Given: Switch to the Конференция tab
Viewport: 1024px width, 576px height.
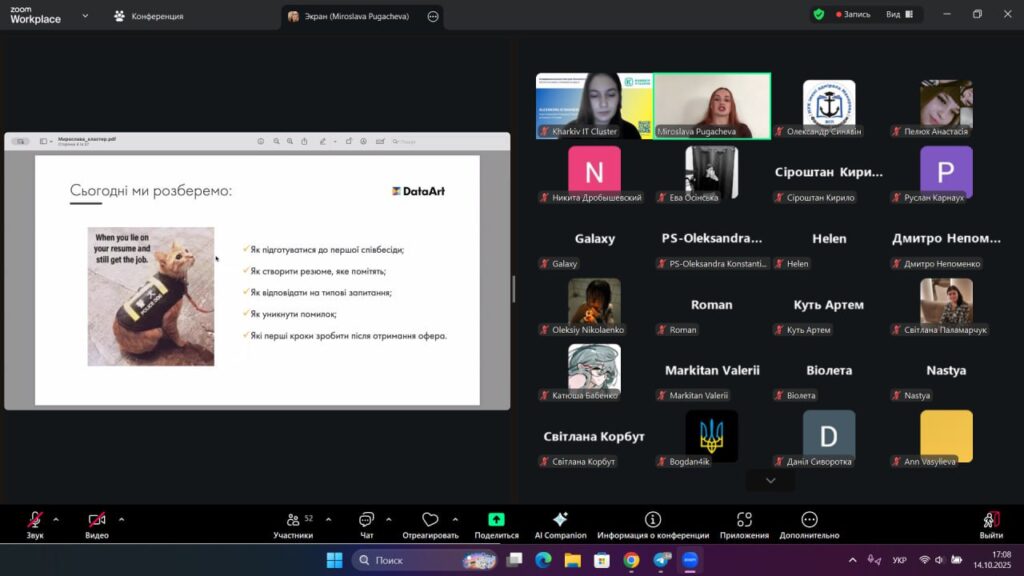Looking at the screenshot, I should (x=148, y=16).
